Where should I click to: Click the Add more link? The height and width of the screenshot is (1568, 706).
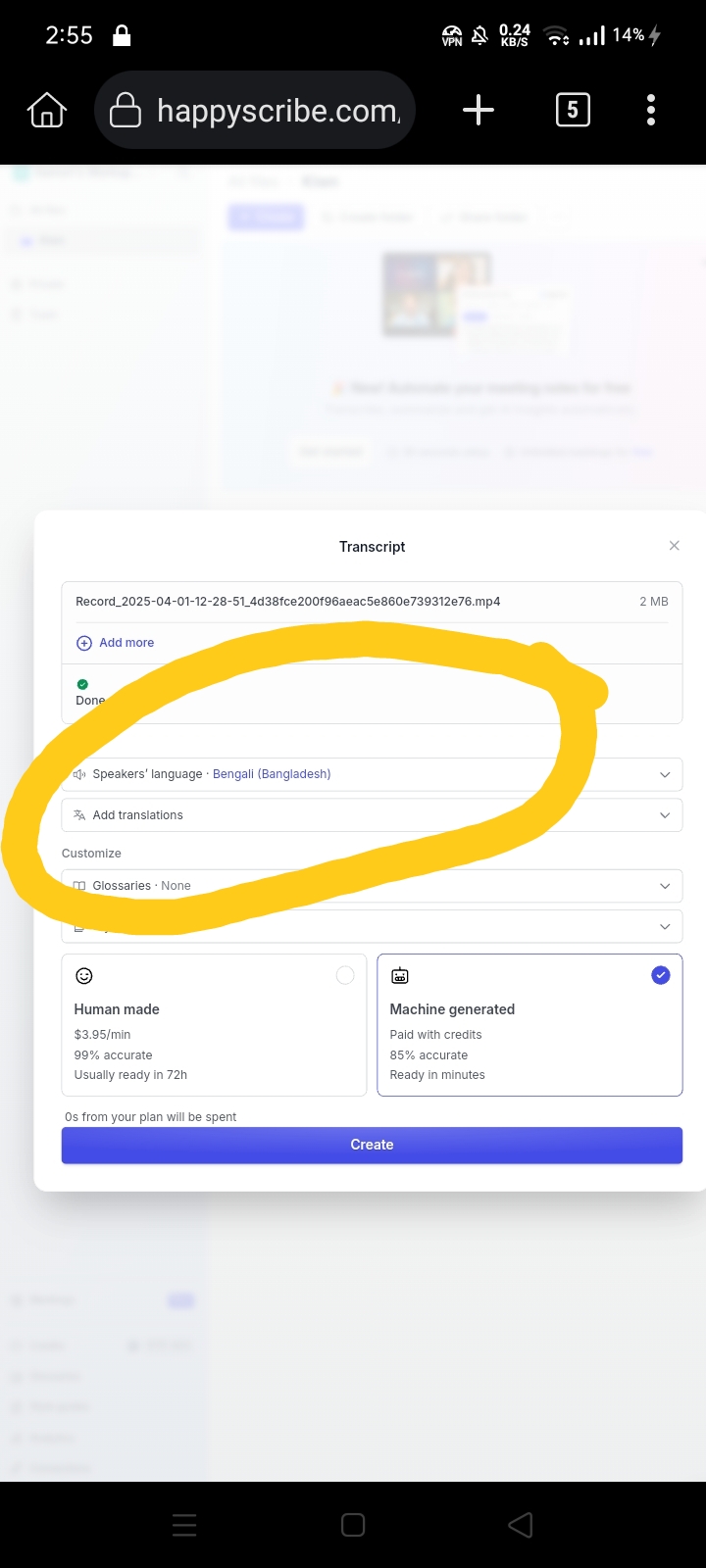(x=126, y=643)
